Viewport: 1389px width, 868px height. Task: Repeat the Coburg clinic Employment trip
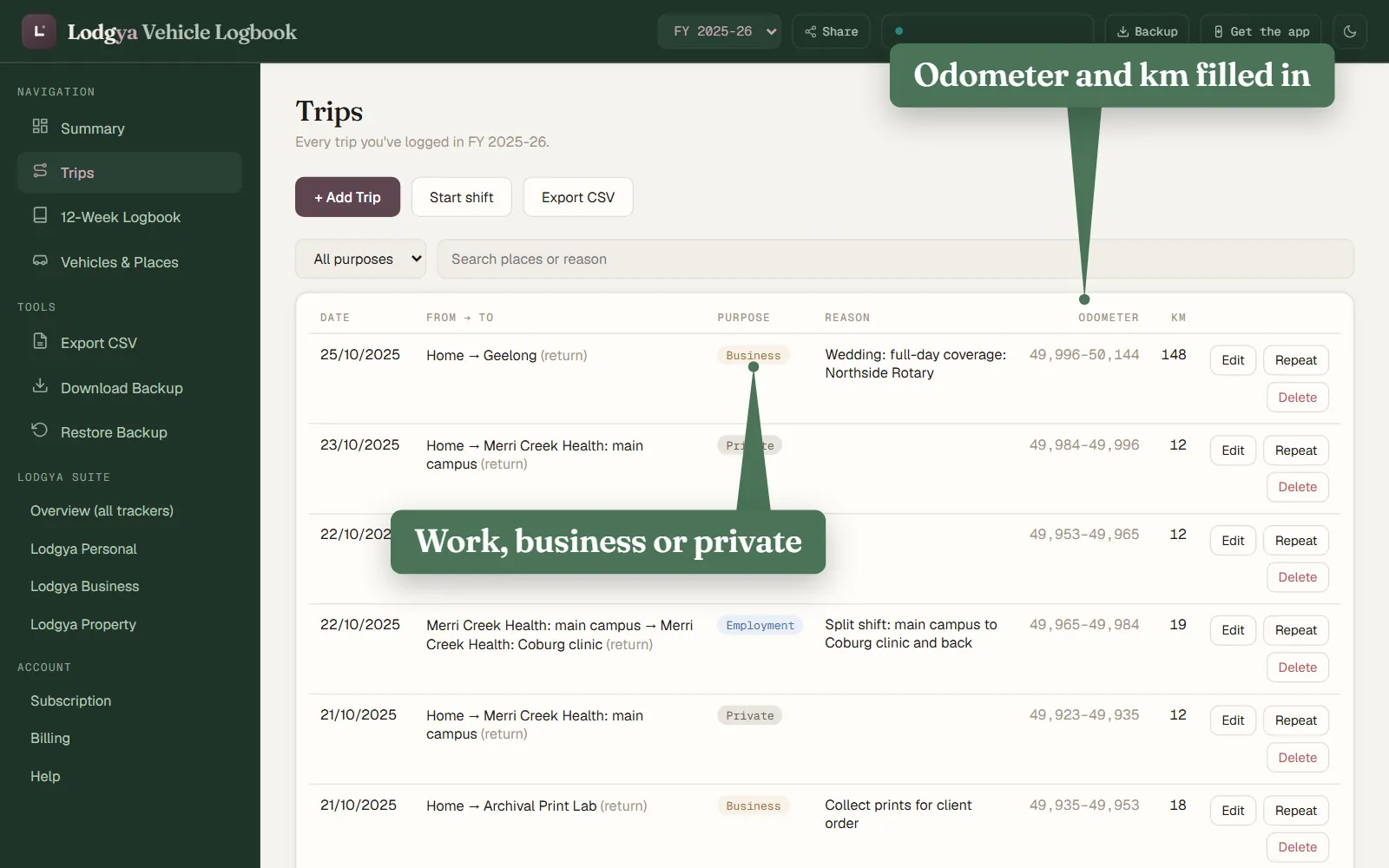tap(1295, 630)
